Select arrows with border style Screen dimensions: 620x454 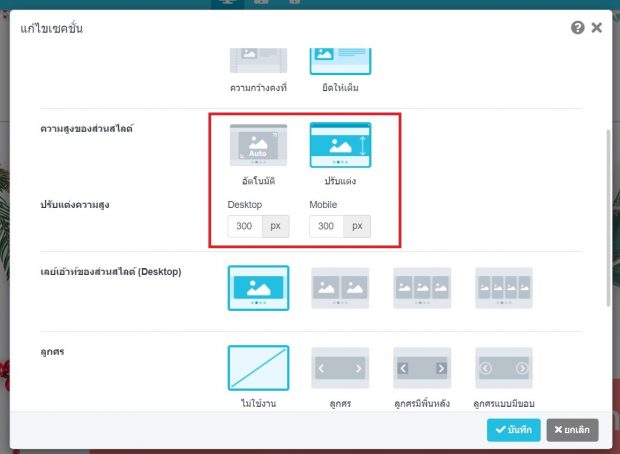[504, 368]
